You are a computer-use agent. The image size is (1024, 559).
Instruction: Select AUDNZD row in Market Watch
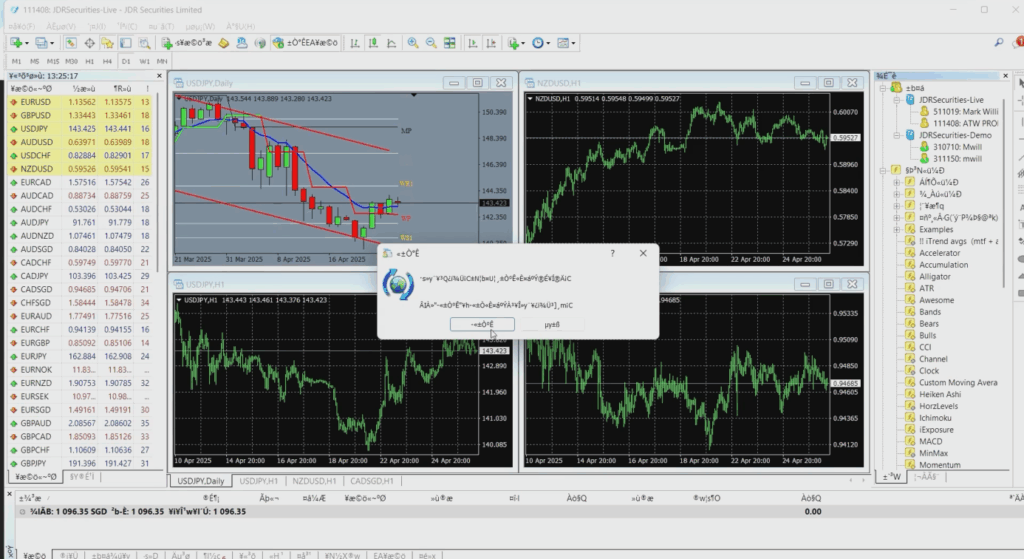(x=79, y=236)
